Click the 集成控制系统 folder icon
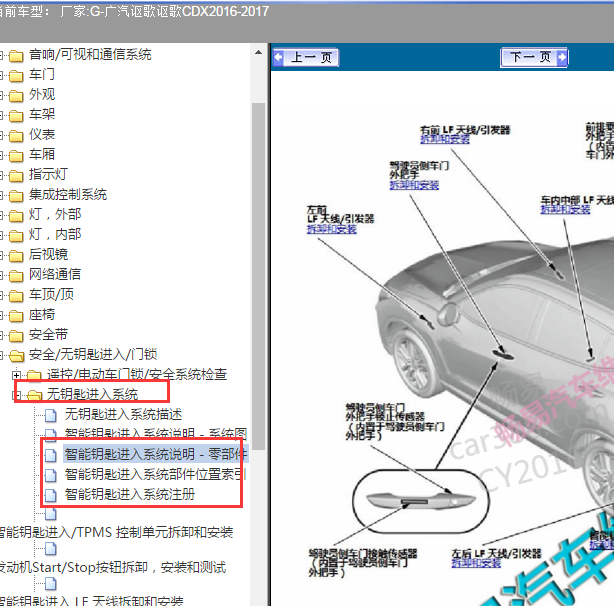This screenshot has width=614, height=606. click(x=16, y=196)
